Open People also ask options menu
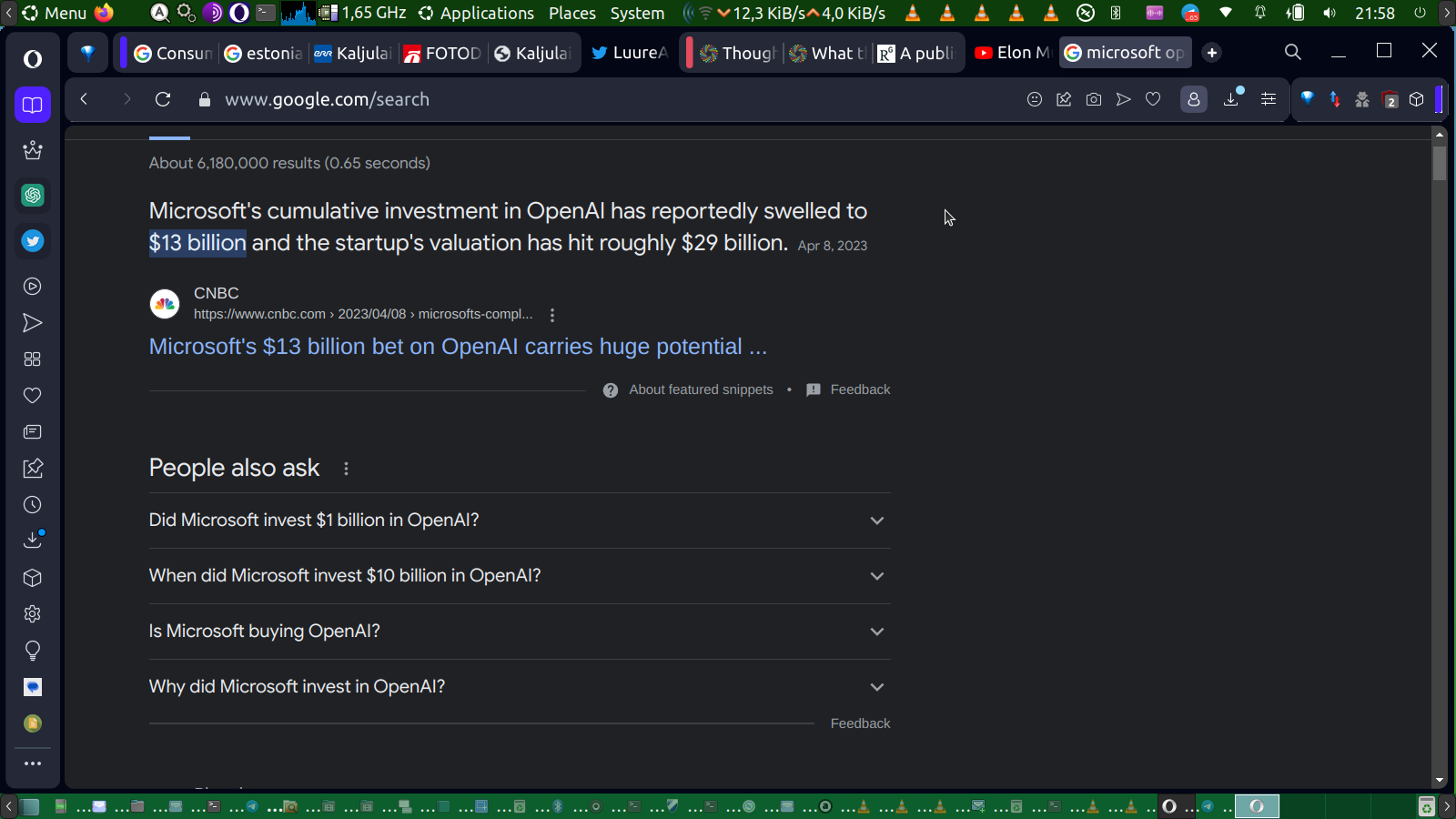The width and height of the screenshot is (1456, 819). point(346,469)
